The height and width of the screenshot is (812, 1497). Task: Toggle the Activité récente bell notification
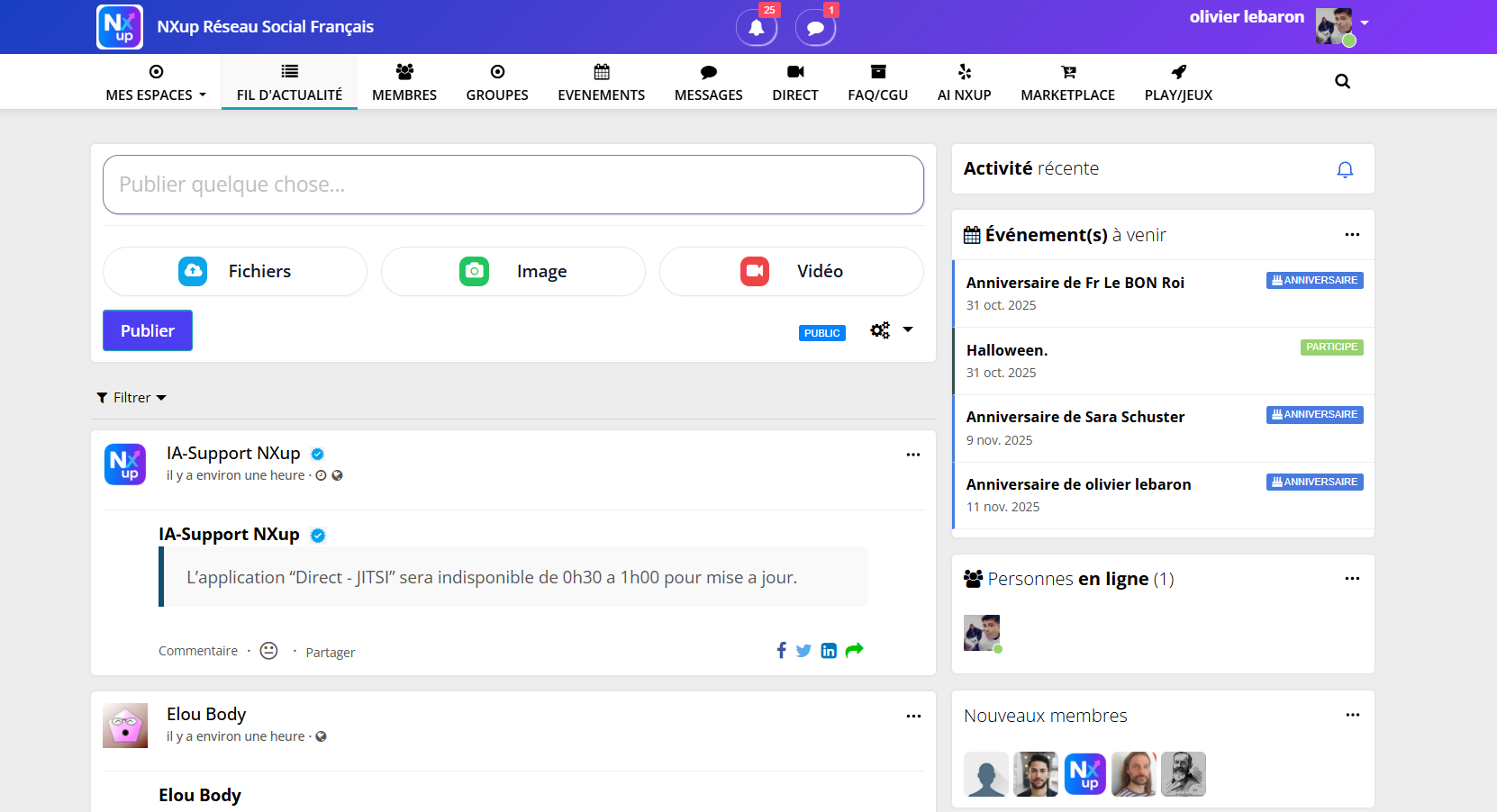click(x=1345, y=169)
